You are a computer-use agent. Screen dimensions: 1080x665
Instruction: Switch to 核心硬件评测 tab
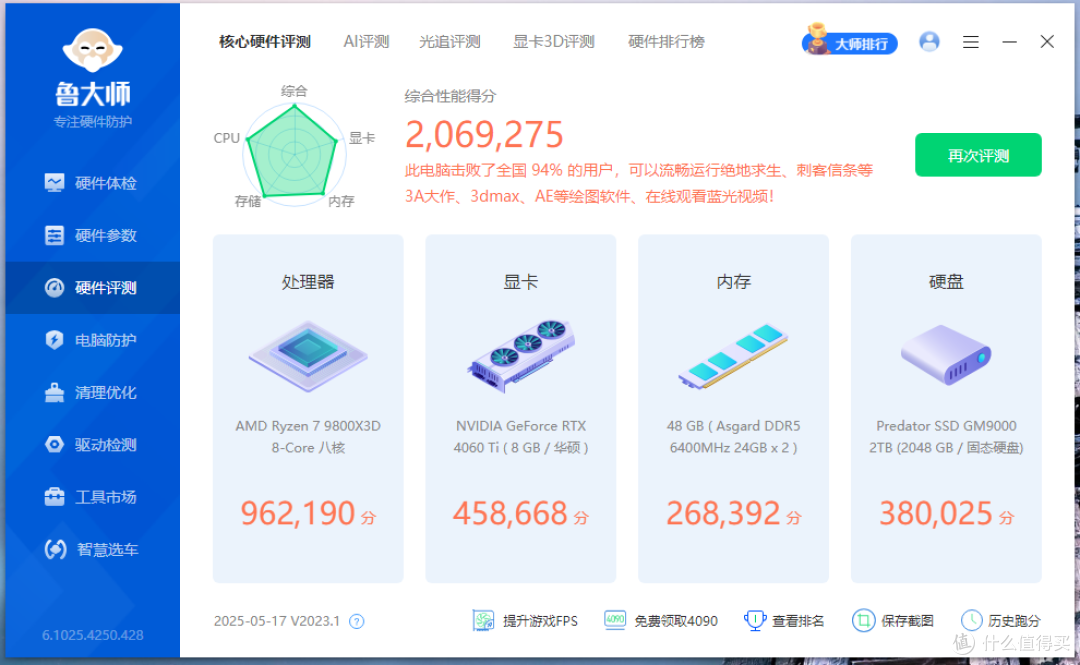264,42
